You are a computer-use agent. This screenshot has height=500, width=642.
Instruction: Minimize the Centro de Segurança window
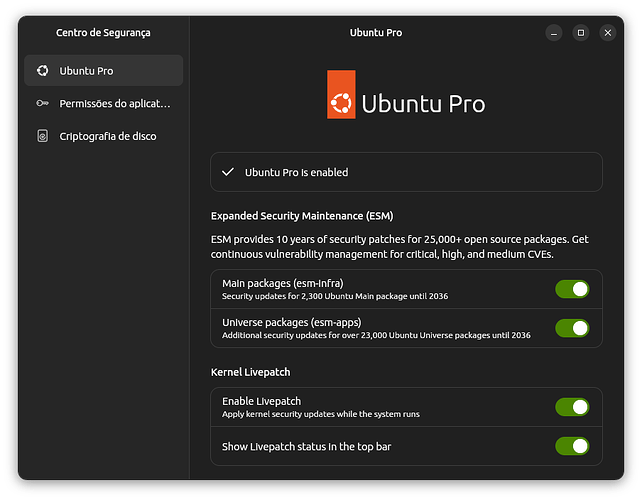[x=554, y=33]
